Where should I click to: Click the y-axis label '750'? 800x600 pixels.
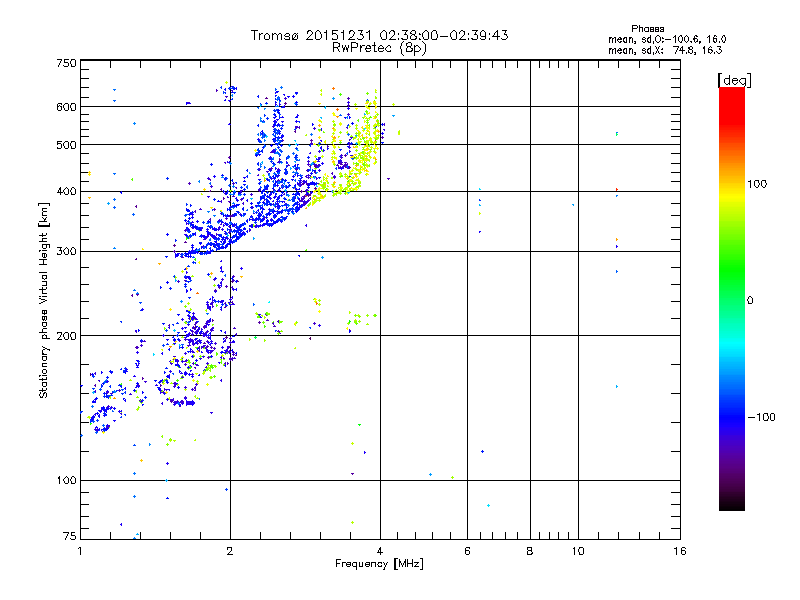click(66, 63)
